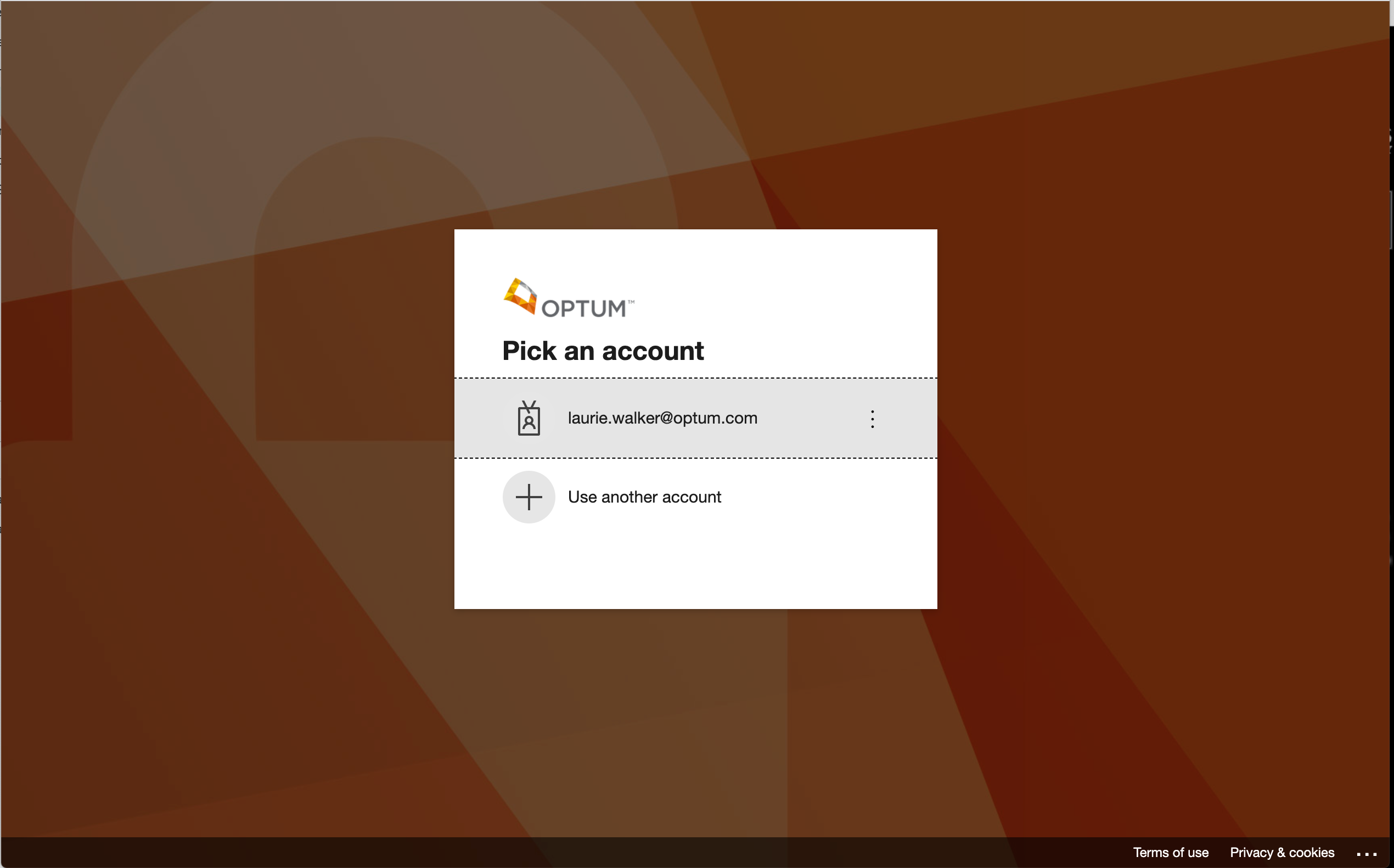This screenshot has height=868, width=1394.
Task: Click the Pick an account heading
Action: tap(602, 351)
